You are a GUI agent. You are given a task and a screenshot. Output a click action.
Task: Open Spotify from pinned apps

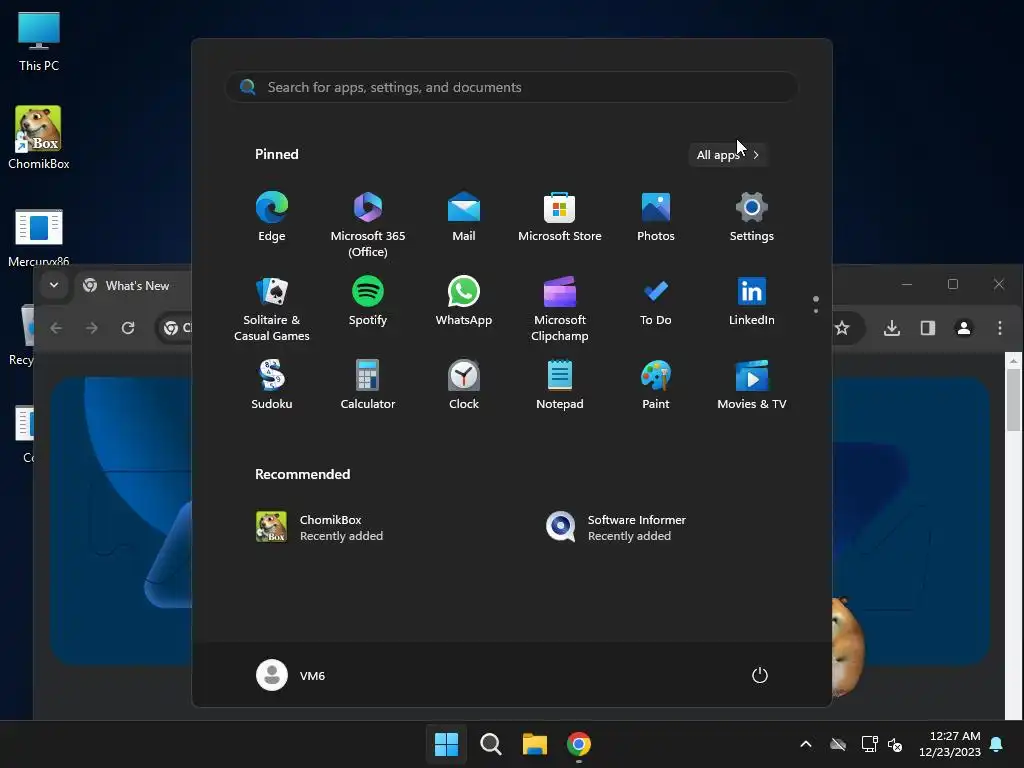(368, 302)
